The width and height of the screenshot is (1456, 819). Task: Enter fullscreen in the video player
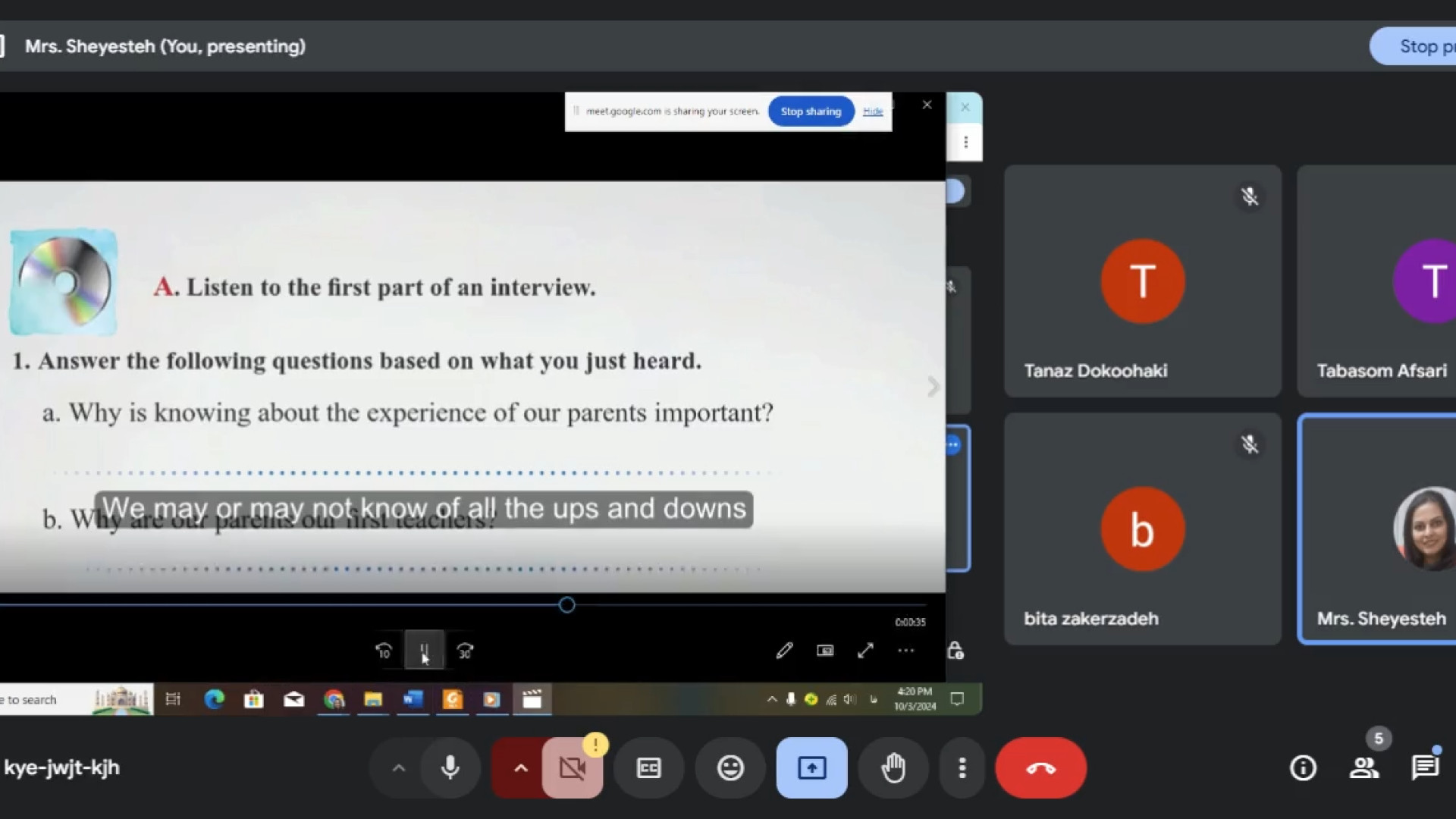(865, 651)
